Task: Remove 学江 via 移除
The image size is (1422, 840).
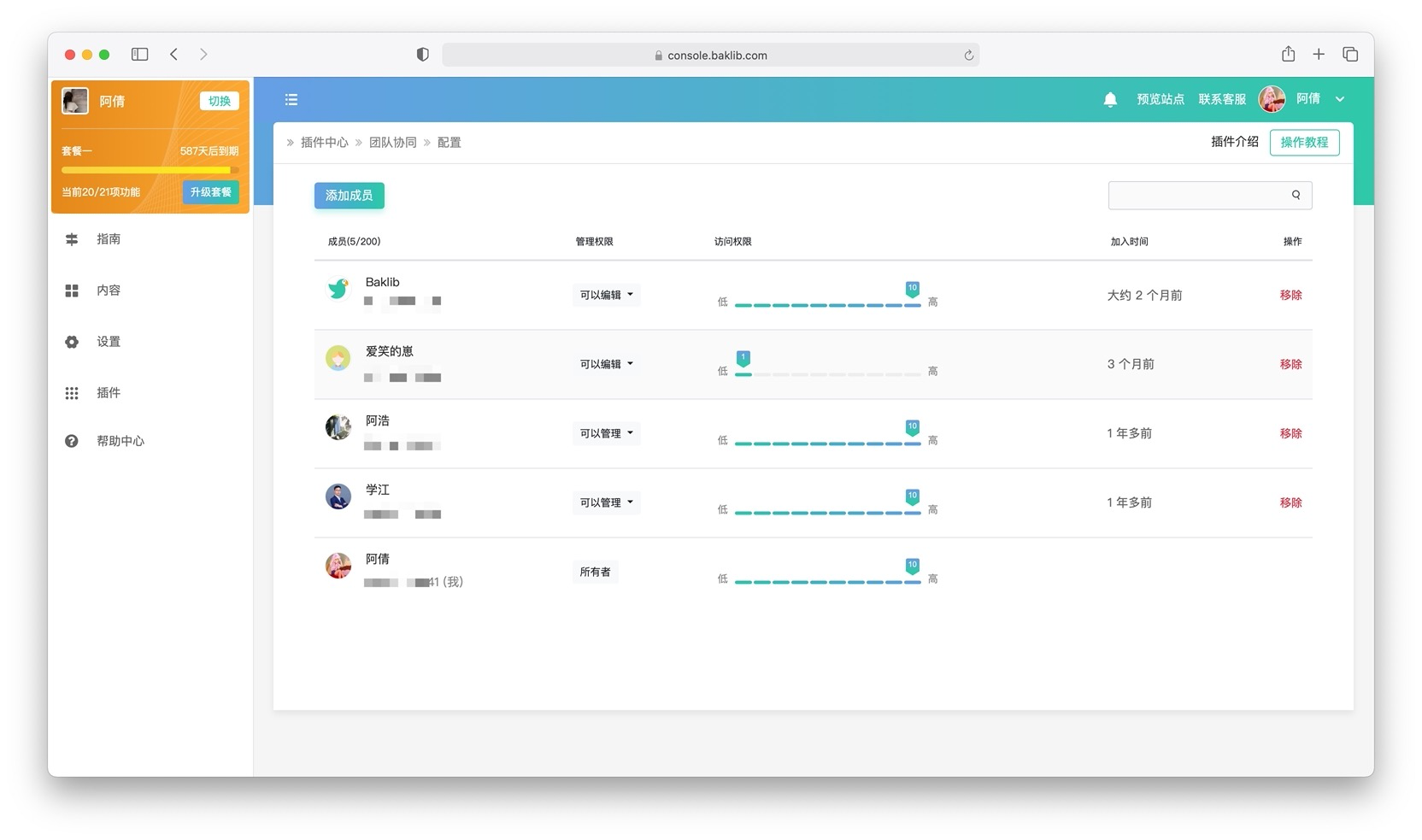Action: pyautogui.click(x=1291, y=502)
